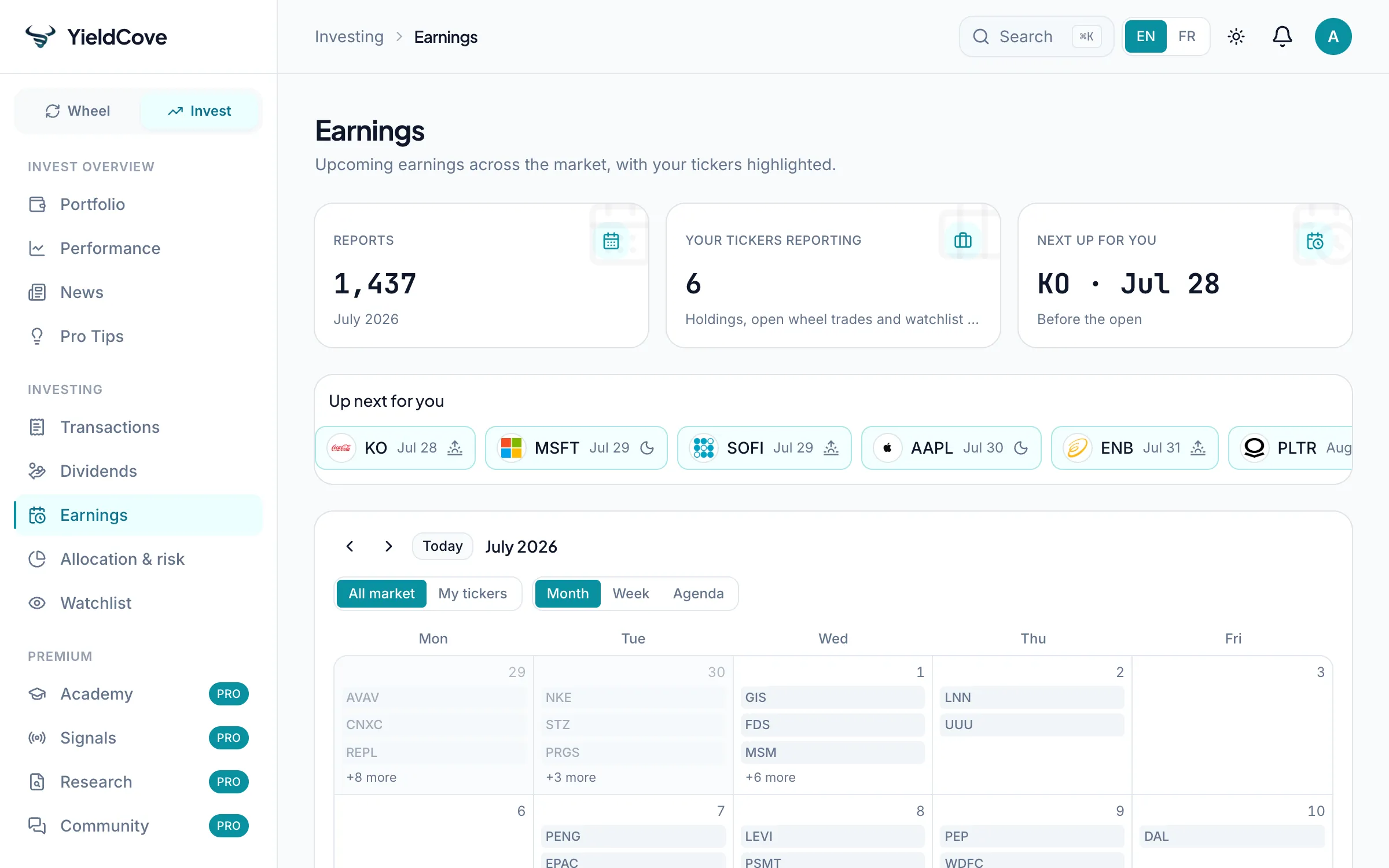
Task: Expand "+3 more" on June 30
Action: tap(571, 777)
